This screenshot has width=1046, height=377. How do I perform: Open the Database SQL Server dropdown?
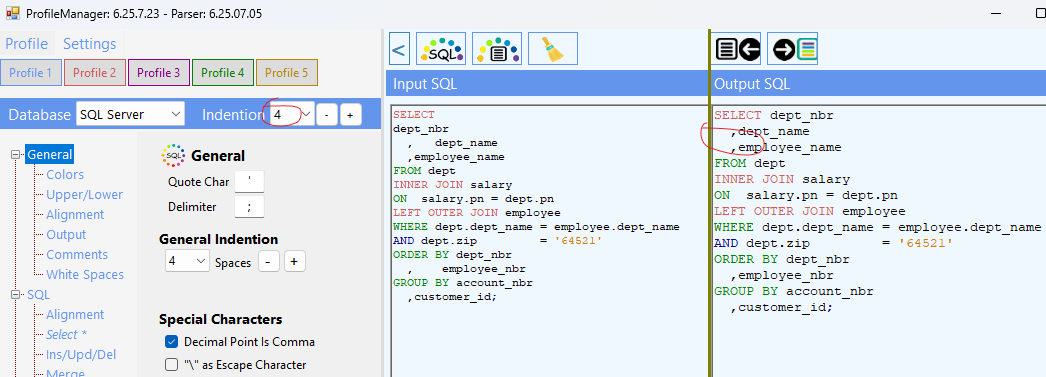point(130,115)
